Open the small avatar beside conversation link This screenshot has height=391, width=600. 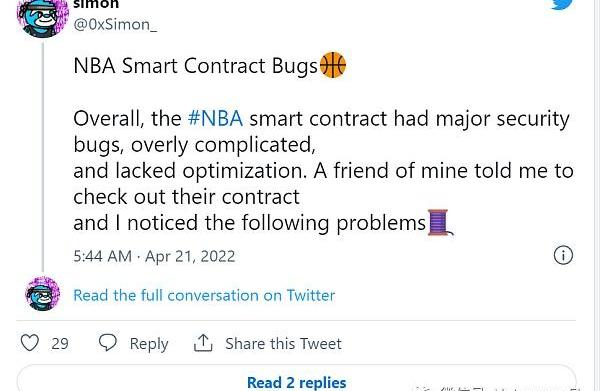[x=42, y=293]
